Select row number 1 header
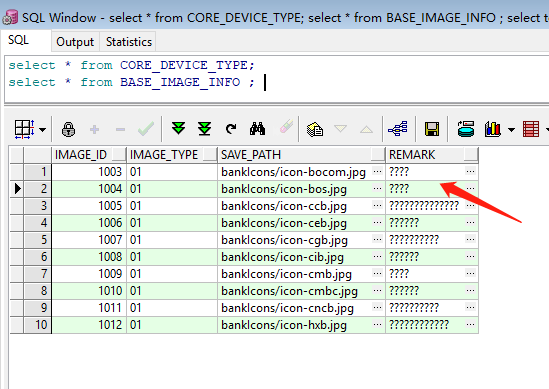549x389 pixels. [37, 172]
